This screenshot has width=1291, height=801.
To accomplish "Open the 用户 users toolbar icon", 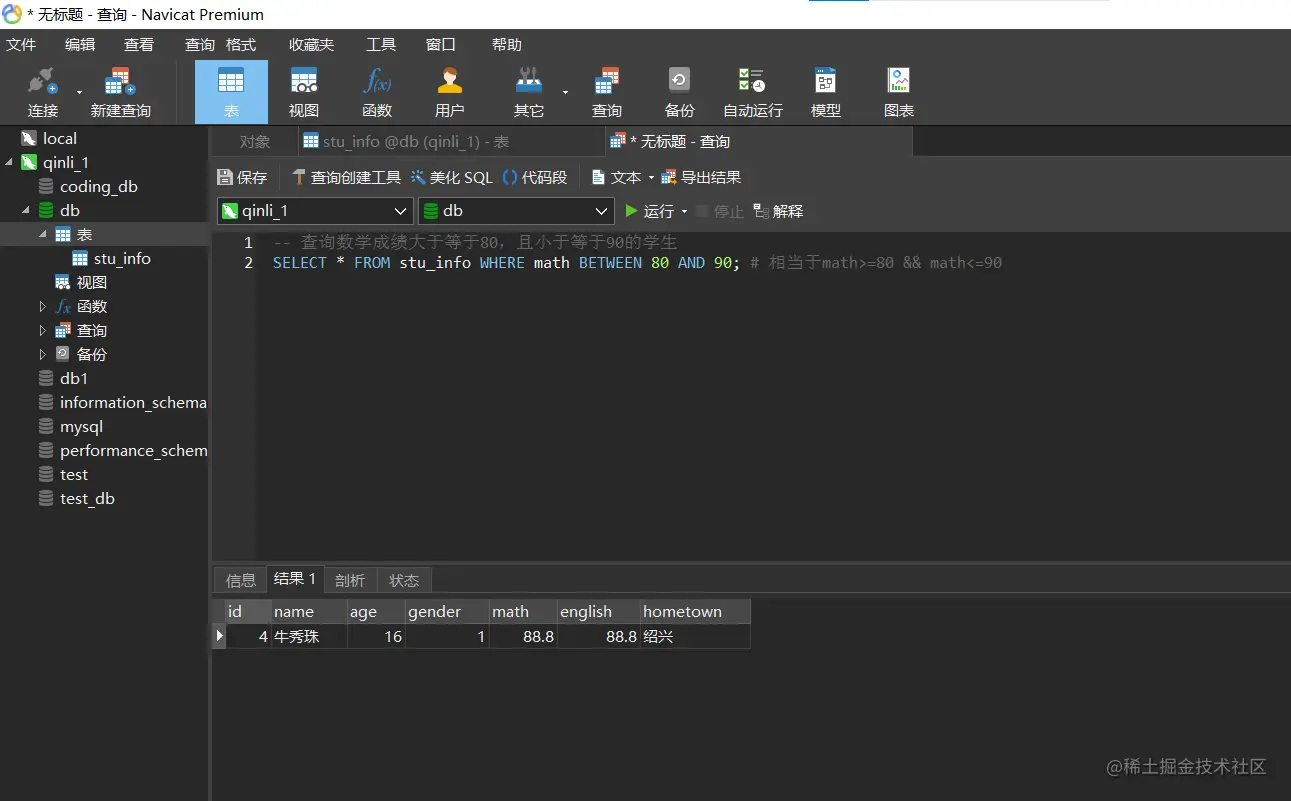I will tap(450, 92).
